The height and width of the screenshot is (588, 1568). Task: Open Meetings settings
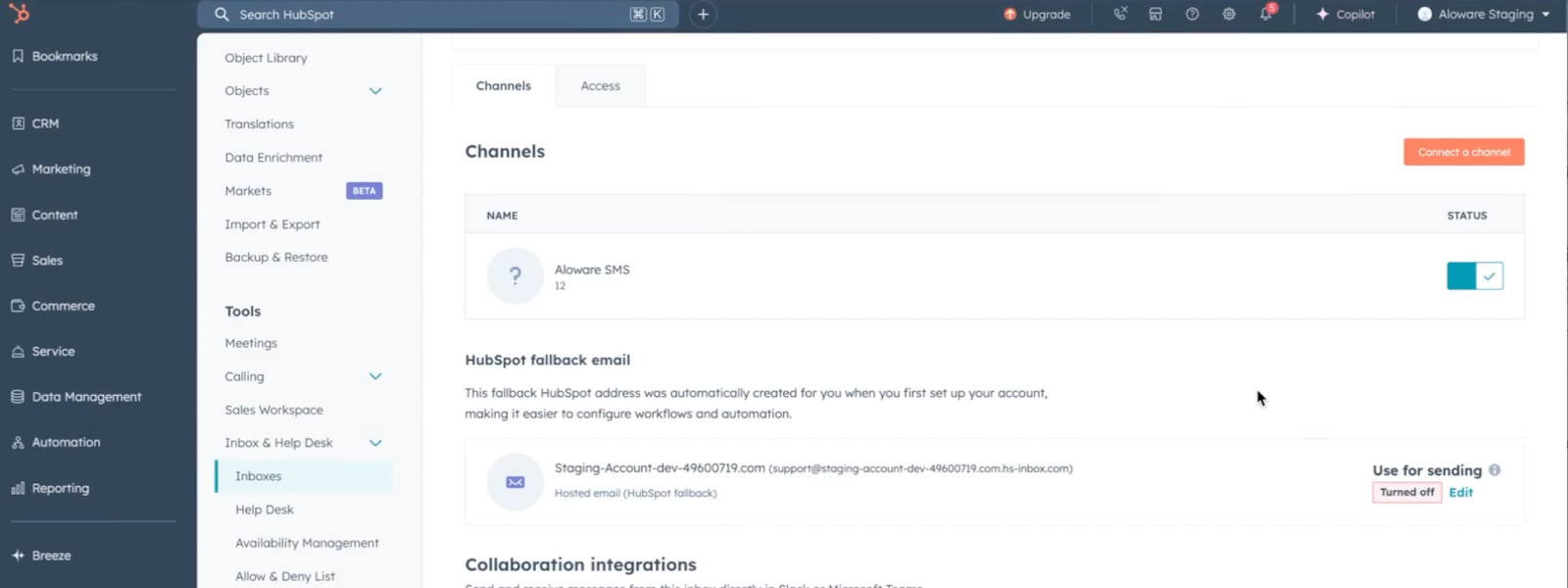pyautogui.click(x=251, y=344)
